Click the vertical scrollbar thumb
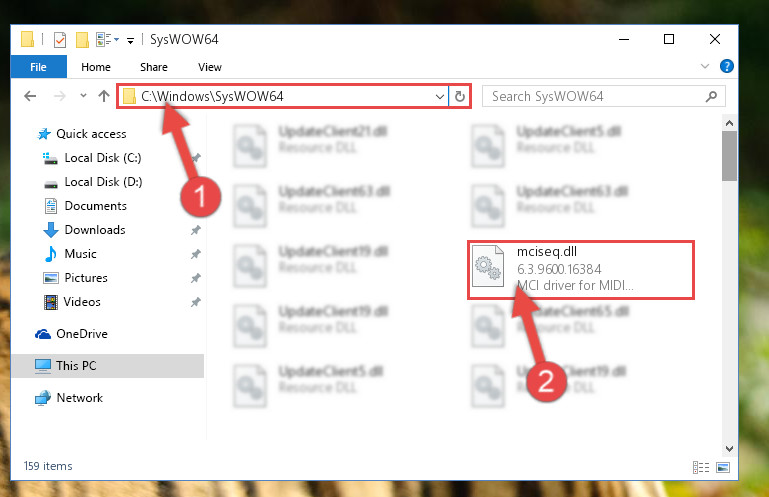 (729, 156)
